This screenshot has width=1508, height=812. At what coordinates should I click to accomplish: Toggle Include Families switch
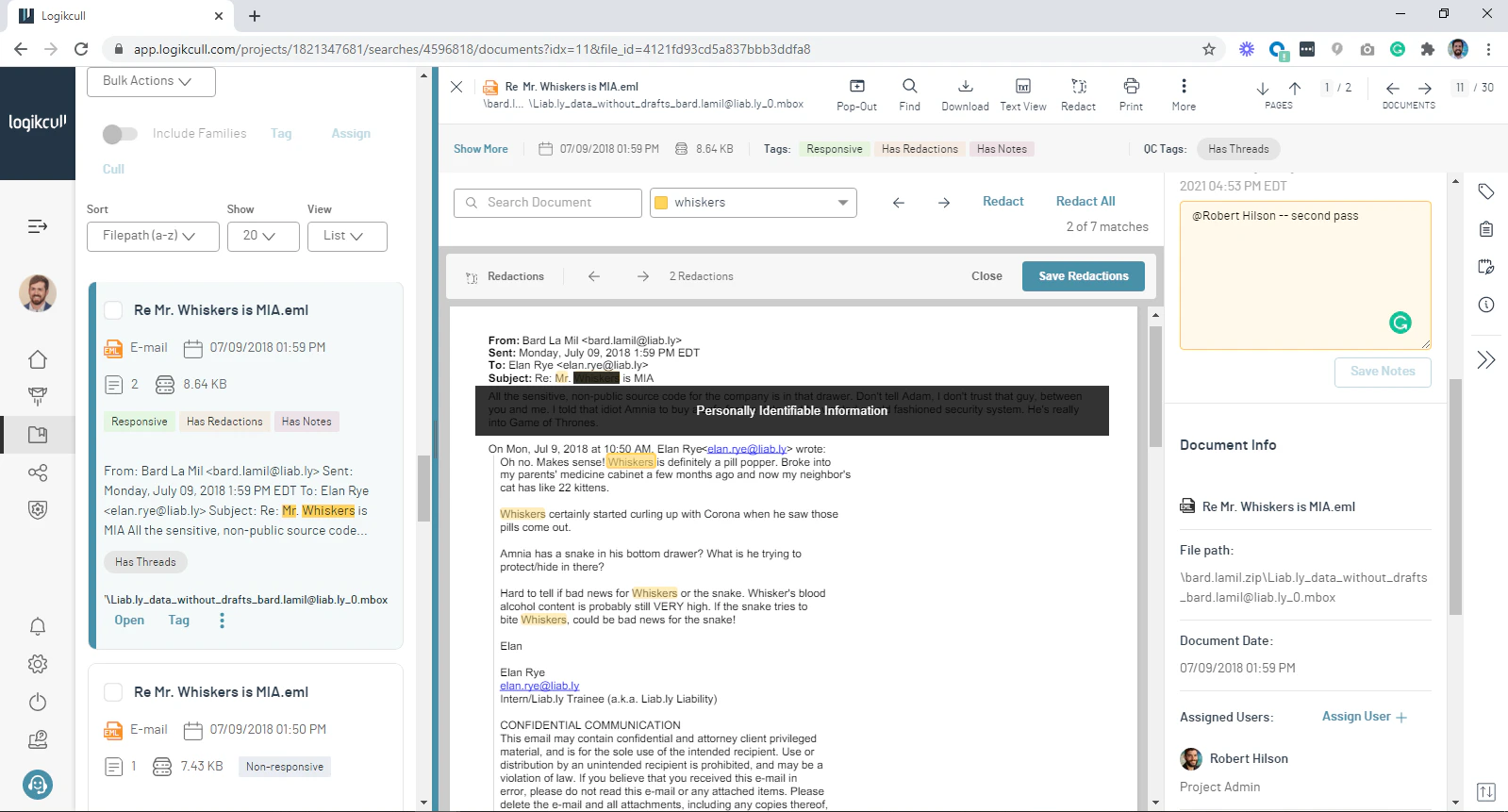point(120,134)
